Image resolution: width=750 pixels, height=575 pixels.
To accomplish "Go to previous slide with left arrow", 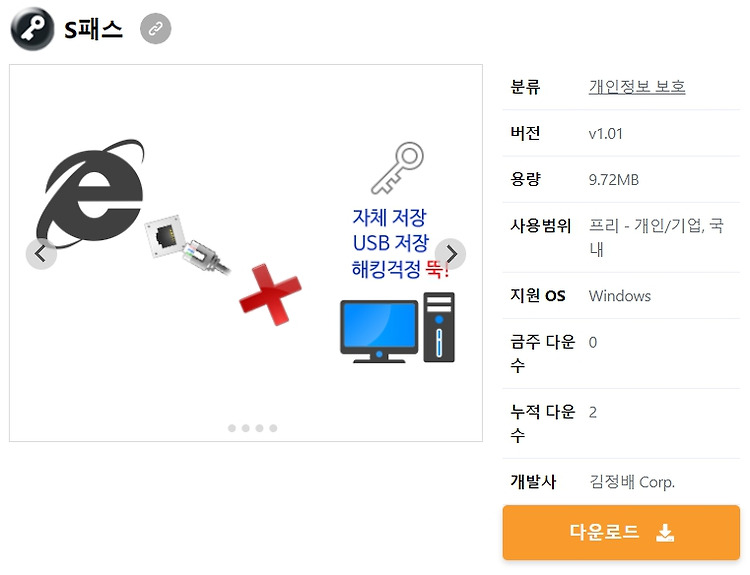I will [x=41, y=254].
